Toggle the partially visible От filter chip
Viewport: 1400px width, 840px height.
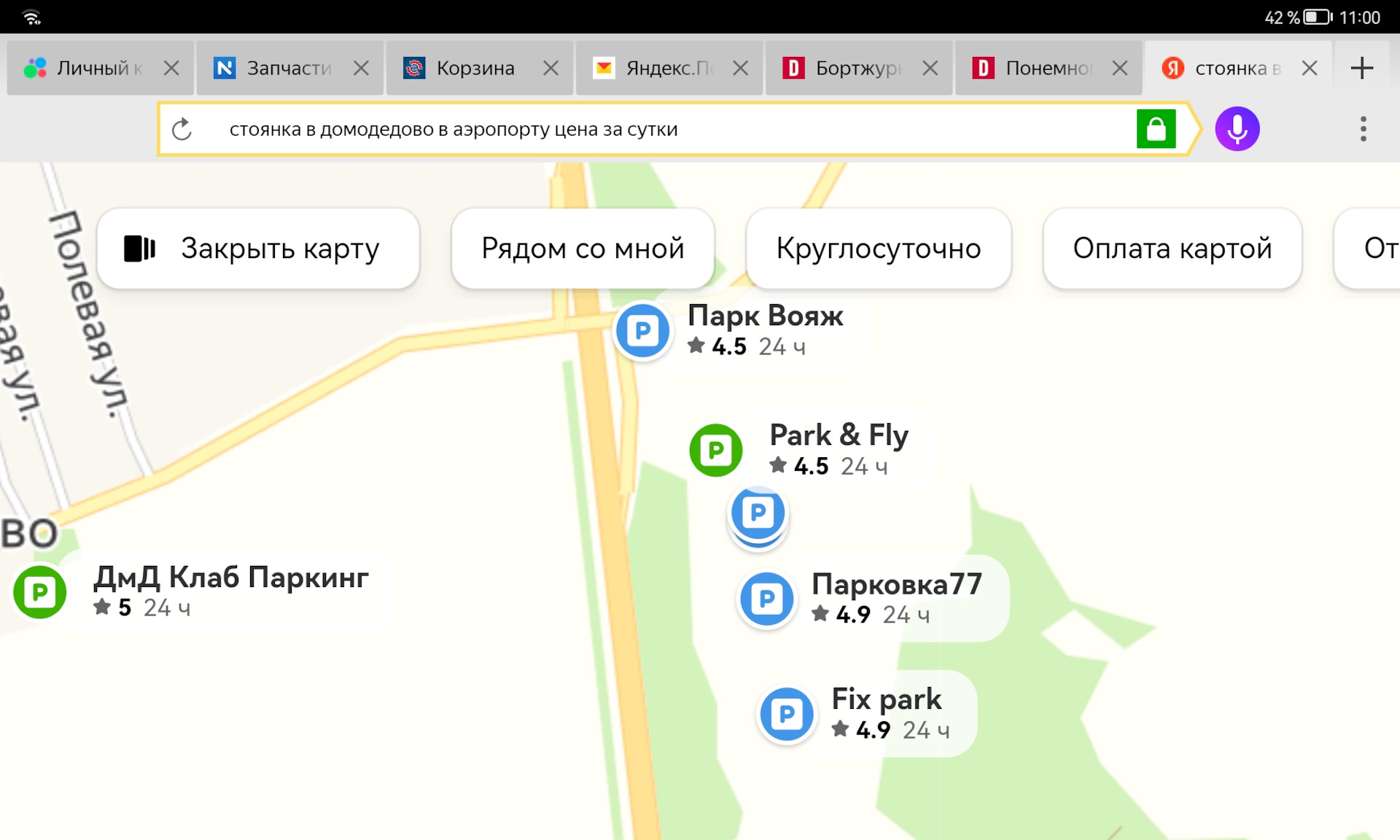coord(1367,249)
